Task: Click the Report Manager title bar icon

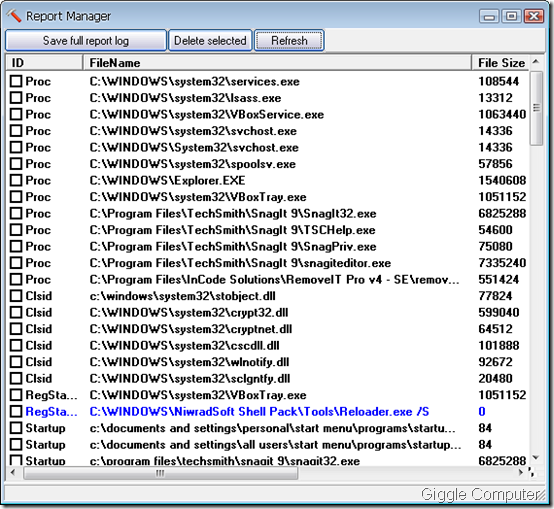Action: tap(13, 16)
